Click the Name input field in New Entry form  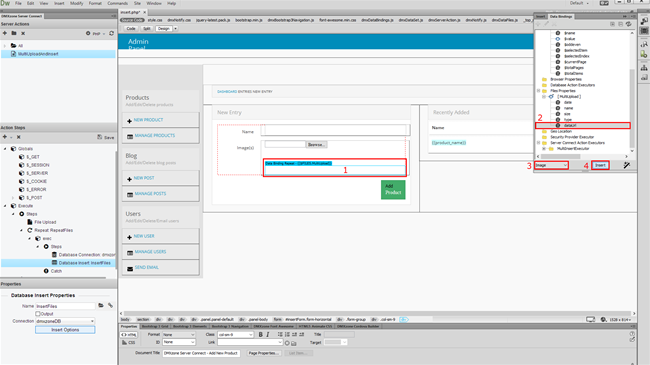(335, 130)
